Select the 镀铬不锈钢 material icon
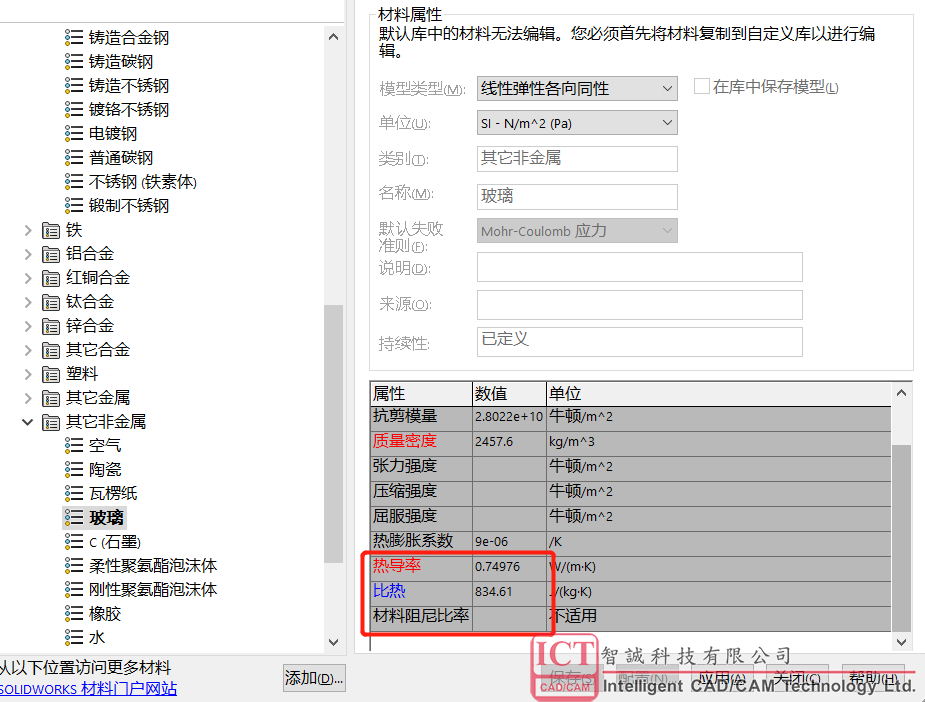 pyautogui.click(x=74, y=110)
